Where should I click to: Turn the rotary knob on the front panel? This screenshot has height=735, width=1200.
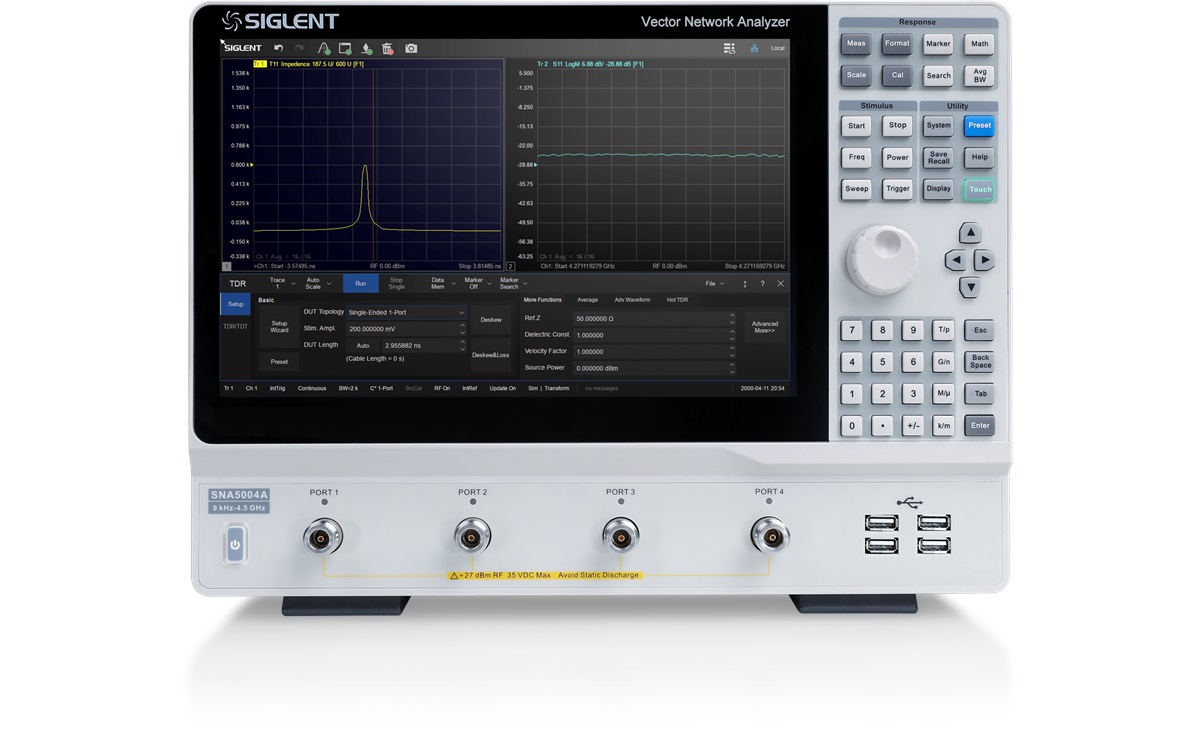pyautogui.click(x=882, y=259)
